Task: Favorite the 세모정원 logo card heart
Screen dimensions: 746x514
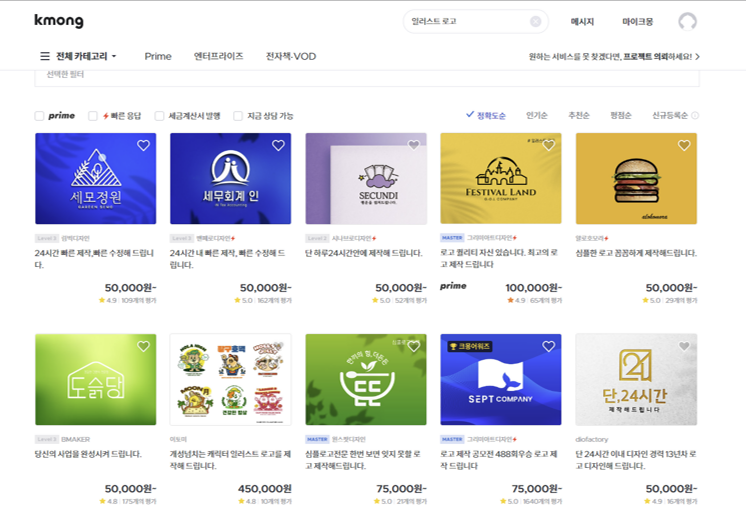Action: click(143, 145)
